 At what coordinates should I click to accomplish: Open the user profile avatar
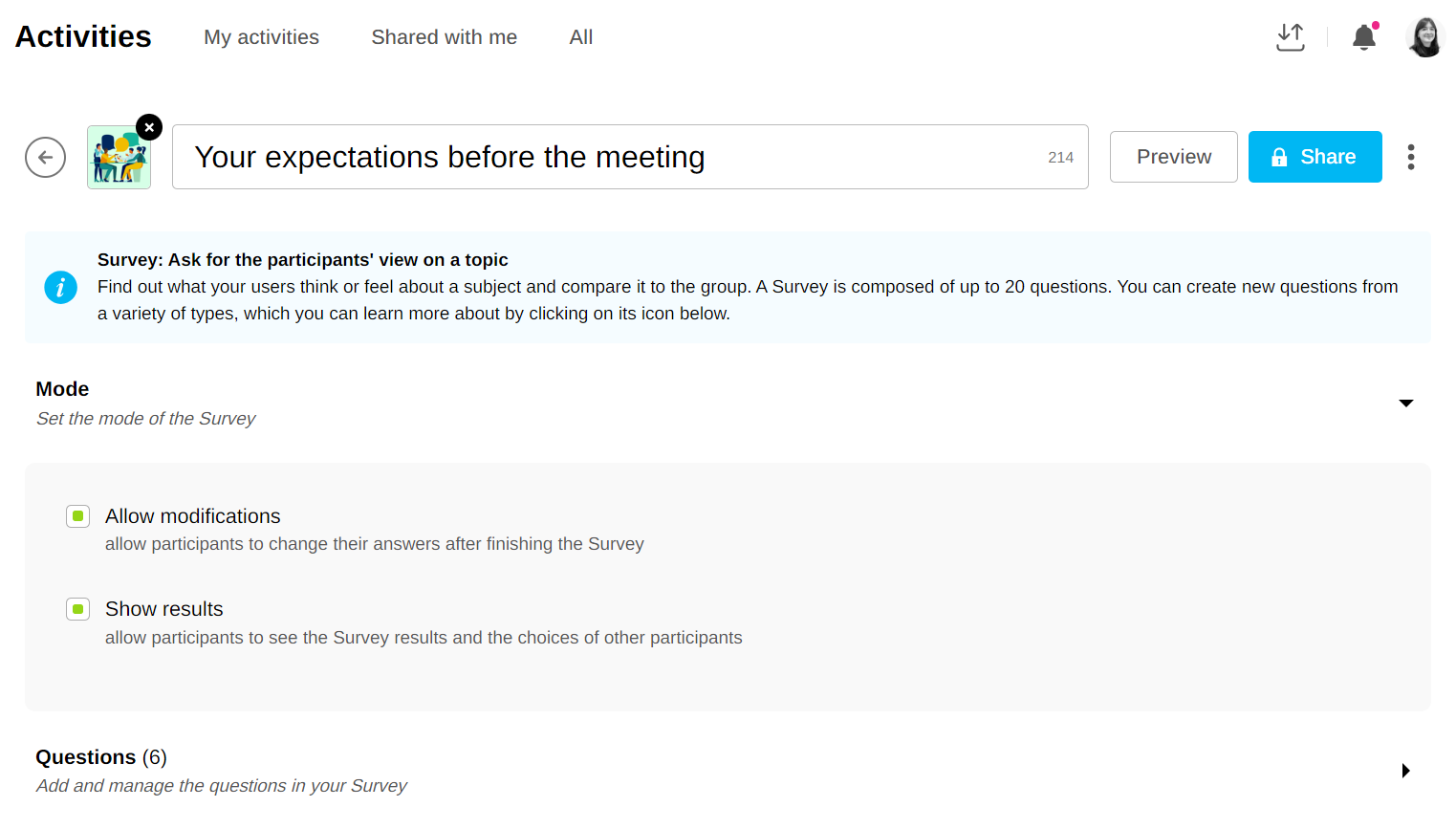(x=1424, y=37)
